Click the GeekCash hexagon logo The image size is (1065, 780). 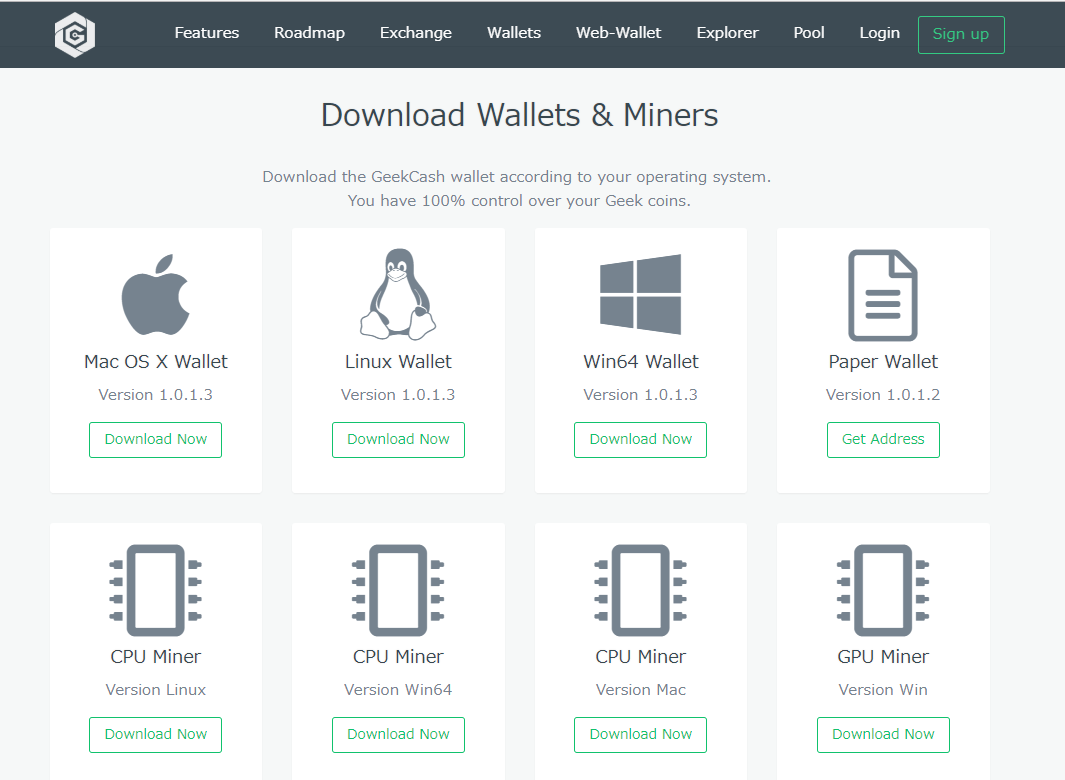[75, 34]
